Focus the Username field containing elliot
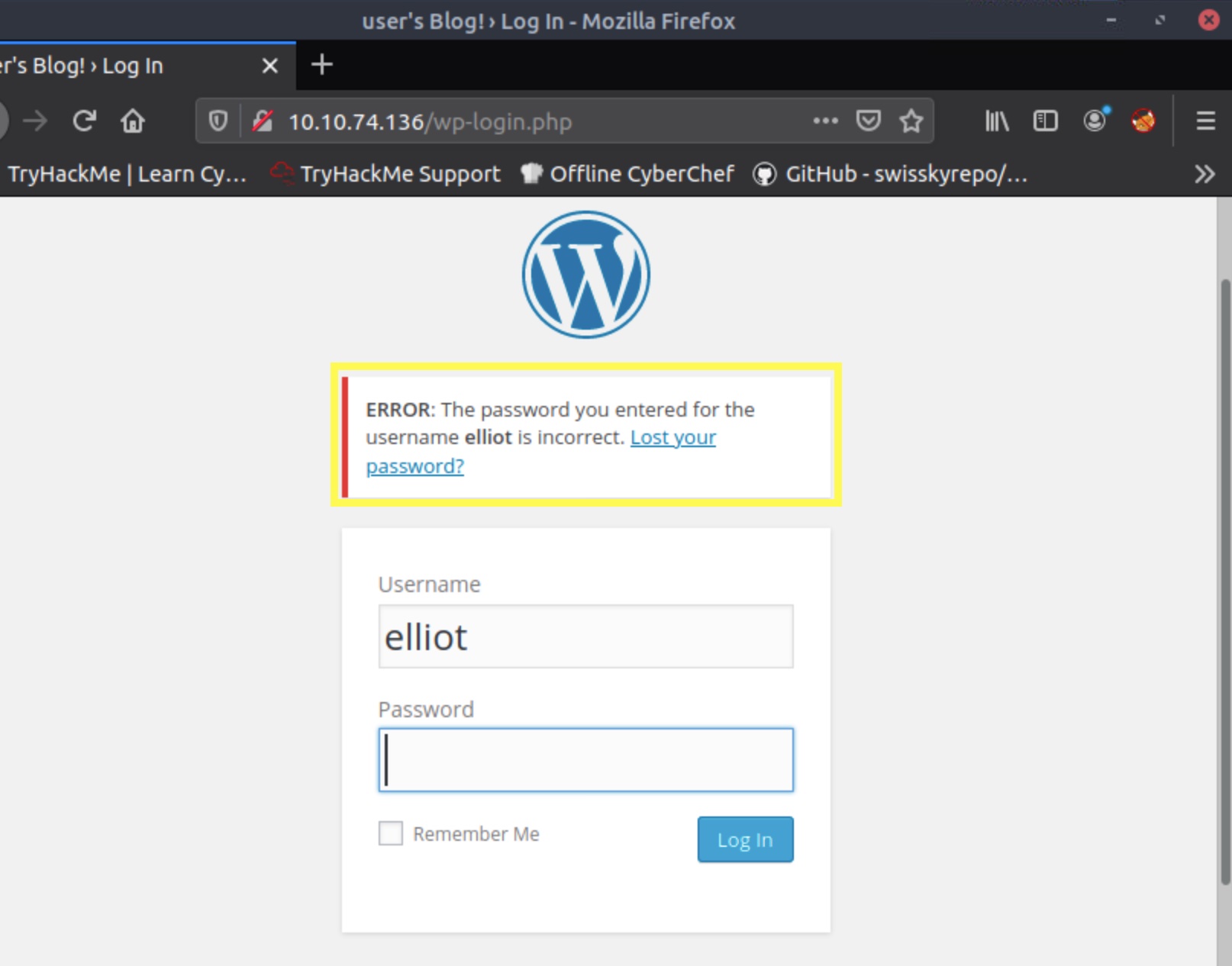The width and height of the screenshot is (1232, 966). point(586,636)
